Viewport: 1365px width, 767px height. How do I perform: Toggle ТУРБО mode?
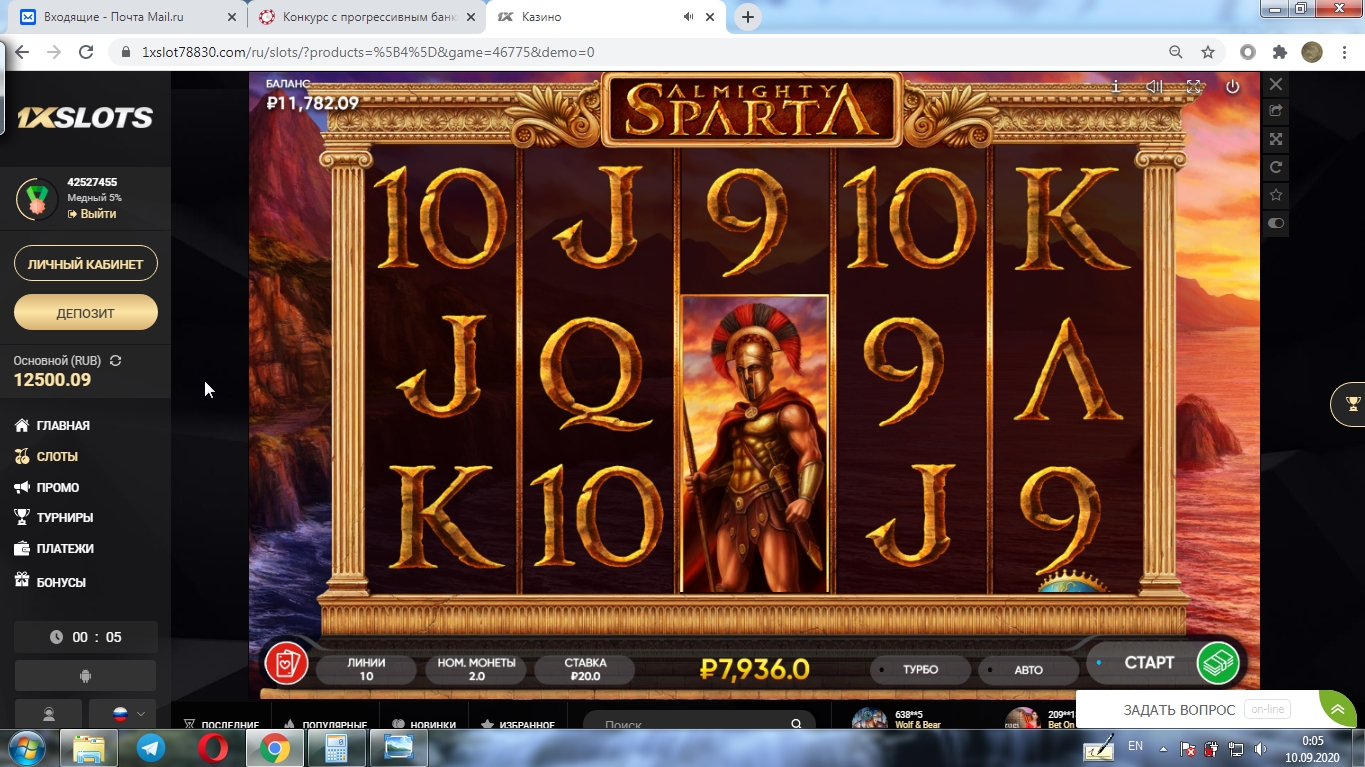pyautogui.click(x=920, y=669)
